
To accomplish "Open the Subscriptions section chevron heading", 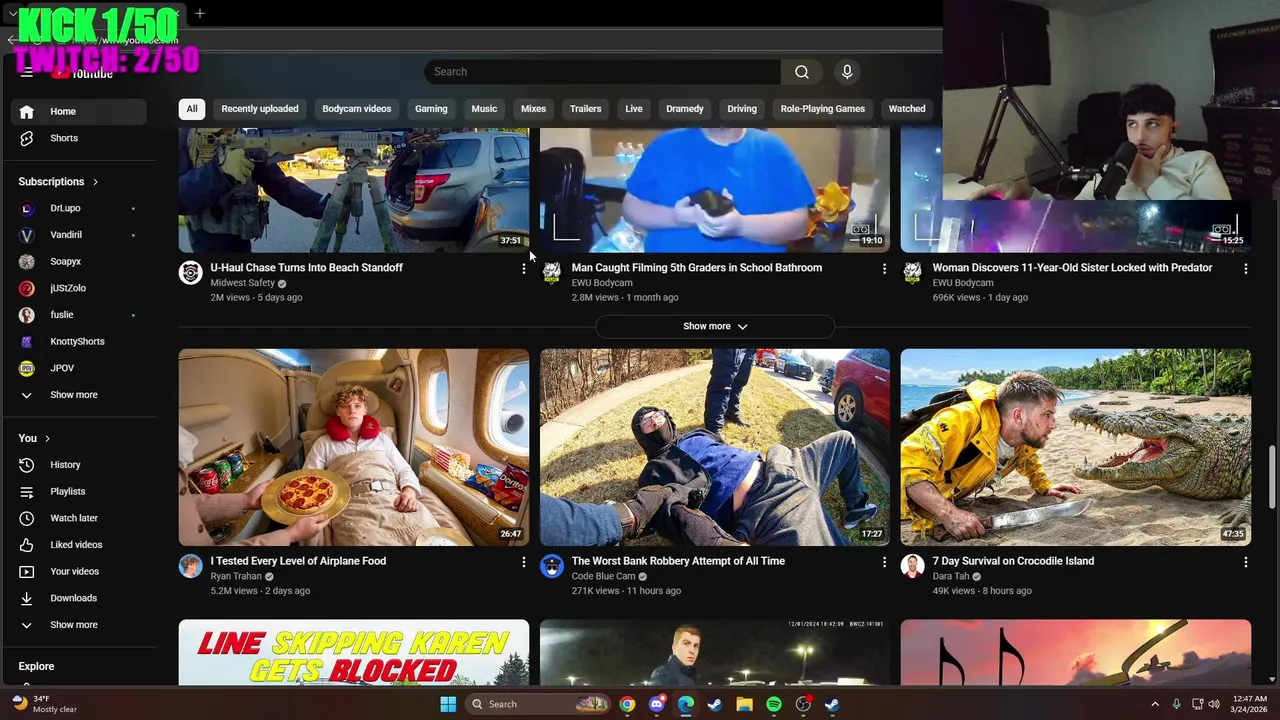I will point(59,182).
